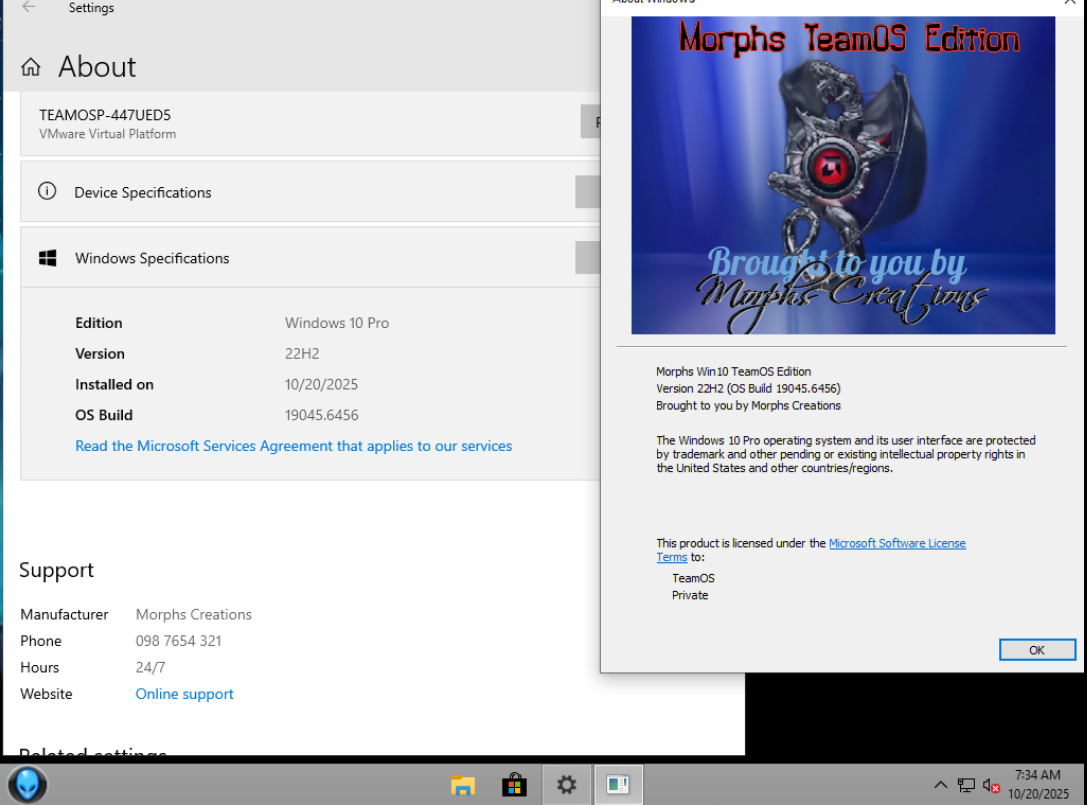The height and width of the screenshot is (805, 1087).
Task: Click the phone number 098 7654 321
Action: 178,641
